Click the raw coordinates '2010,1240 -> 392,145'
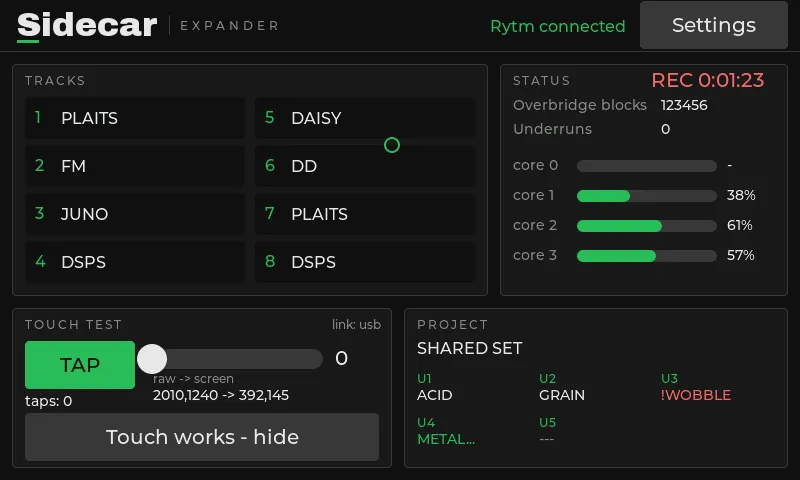800x480 pixels. tap(221, 395)
